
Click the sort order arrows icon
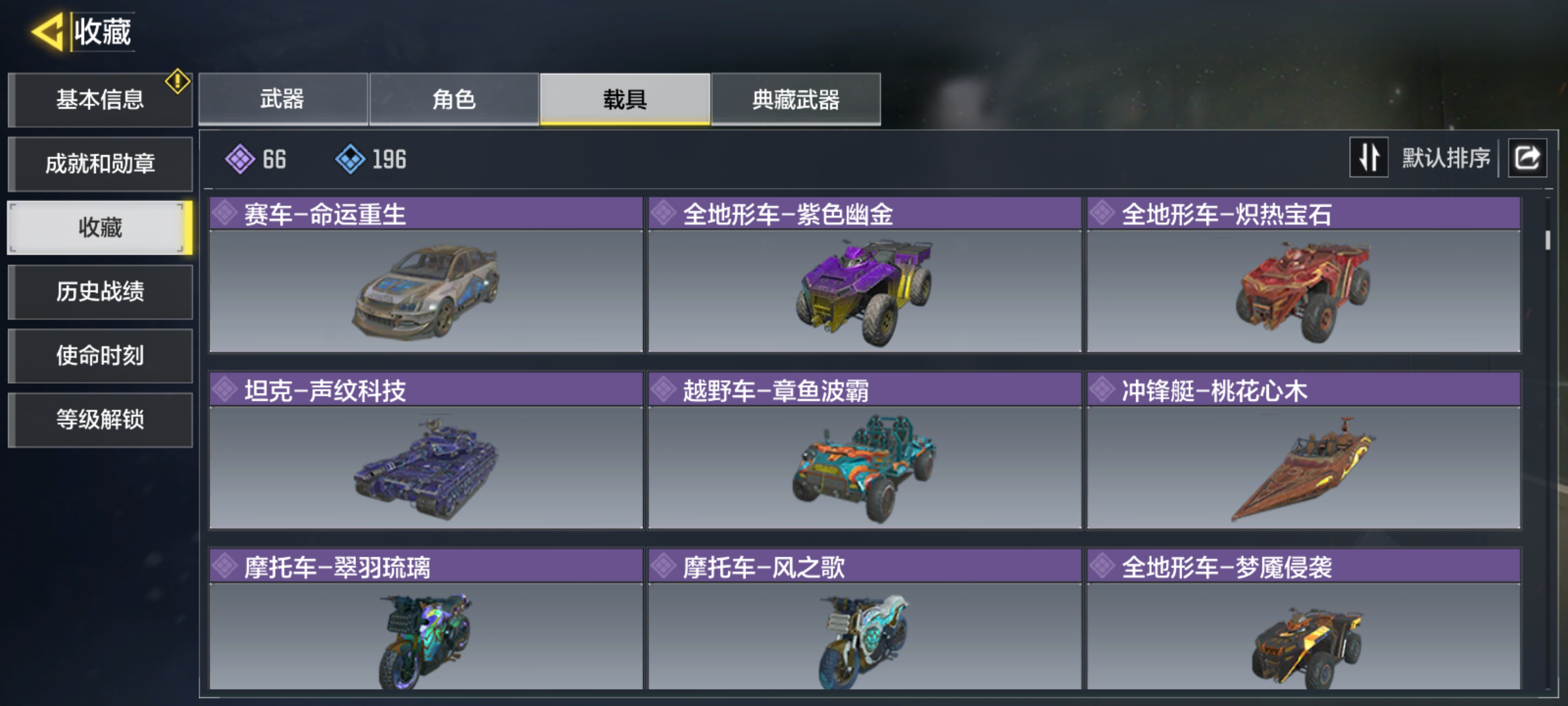(x=1369, y=158)
